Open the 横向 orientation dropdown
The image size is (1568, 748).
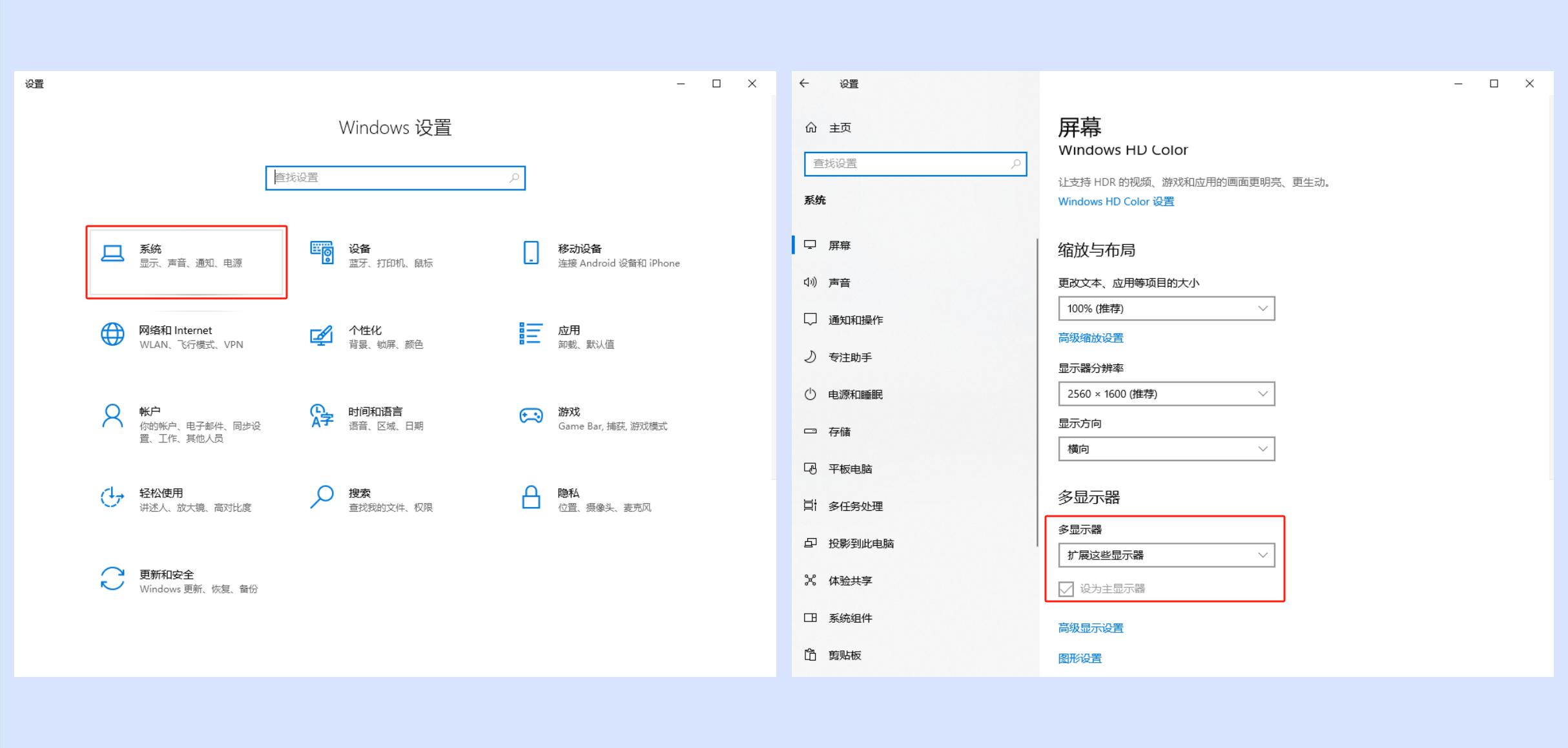click(1166, 449)
